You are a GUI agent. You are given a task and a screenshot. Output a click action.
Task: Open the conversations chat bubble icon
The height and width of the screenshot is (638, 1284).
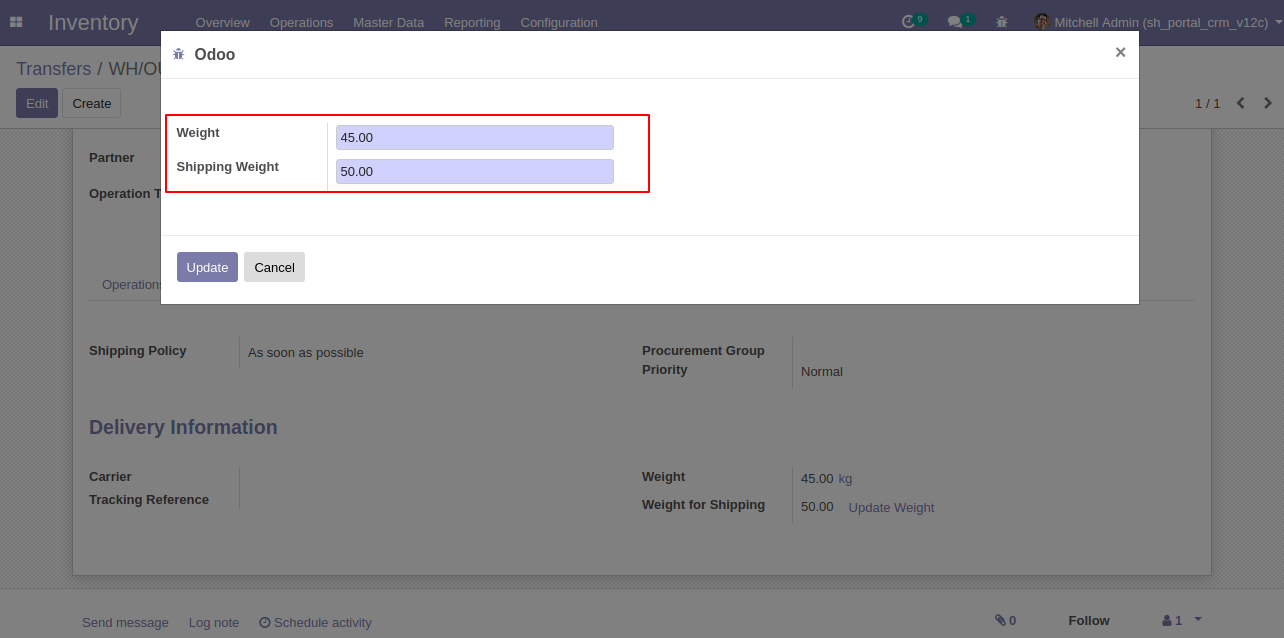point(955,22)
